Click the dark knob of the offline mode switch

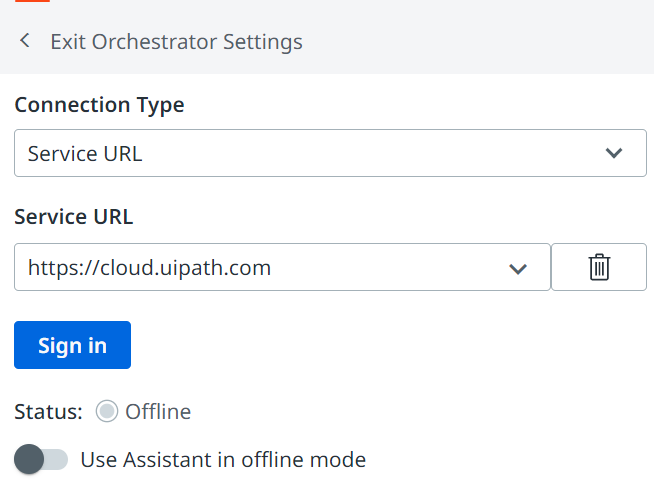point(30,460)
